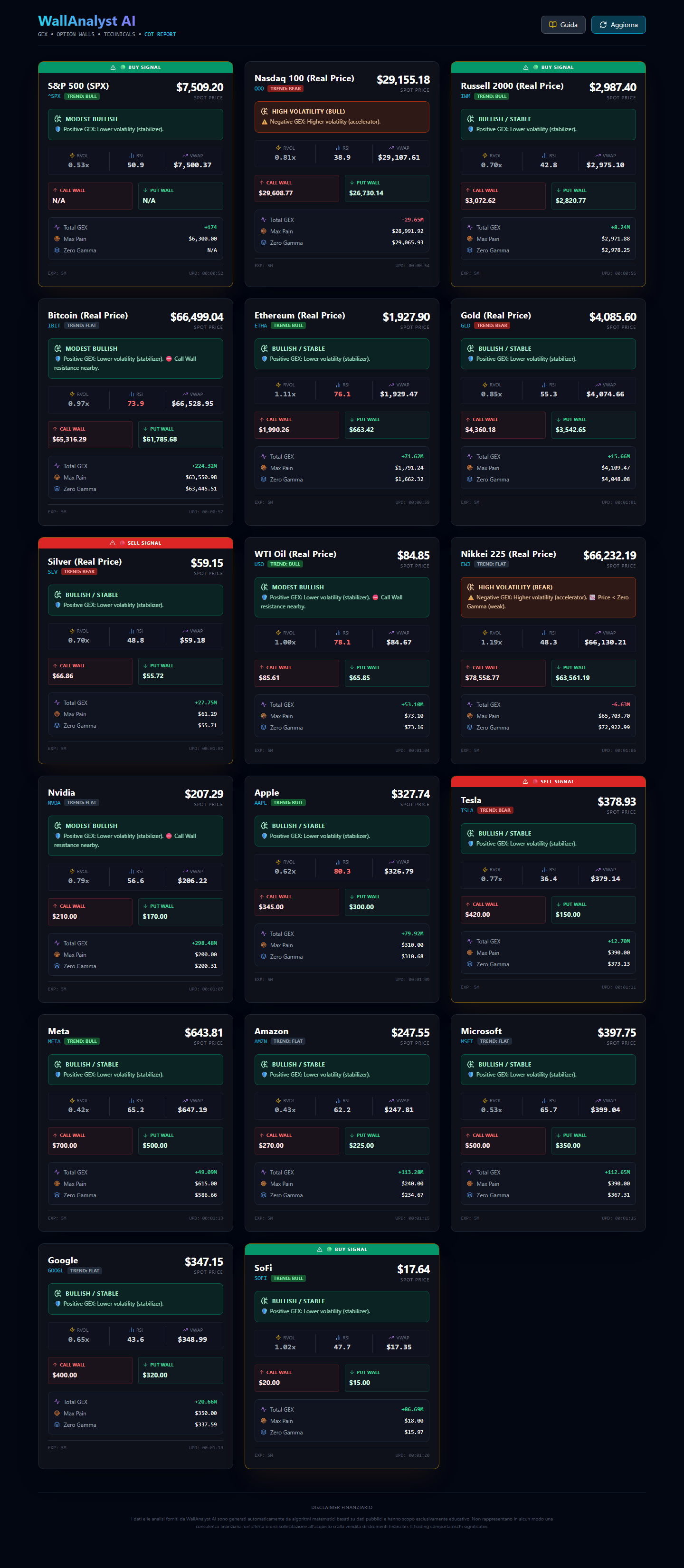The height and width of the screenshot is (1568, 684).
Task: Click the Microsoft call wall $500.00 box
Action: click(x=503, y=1141)
